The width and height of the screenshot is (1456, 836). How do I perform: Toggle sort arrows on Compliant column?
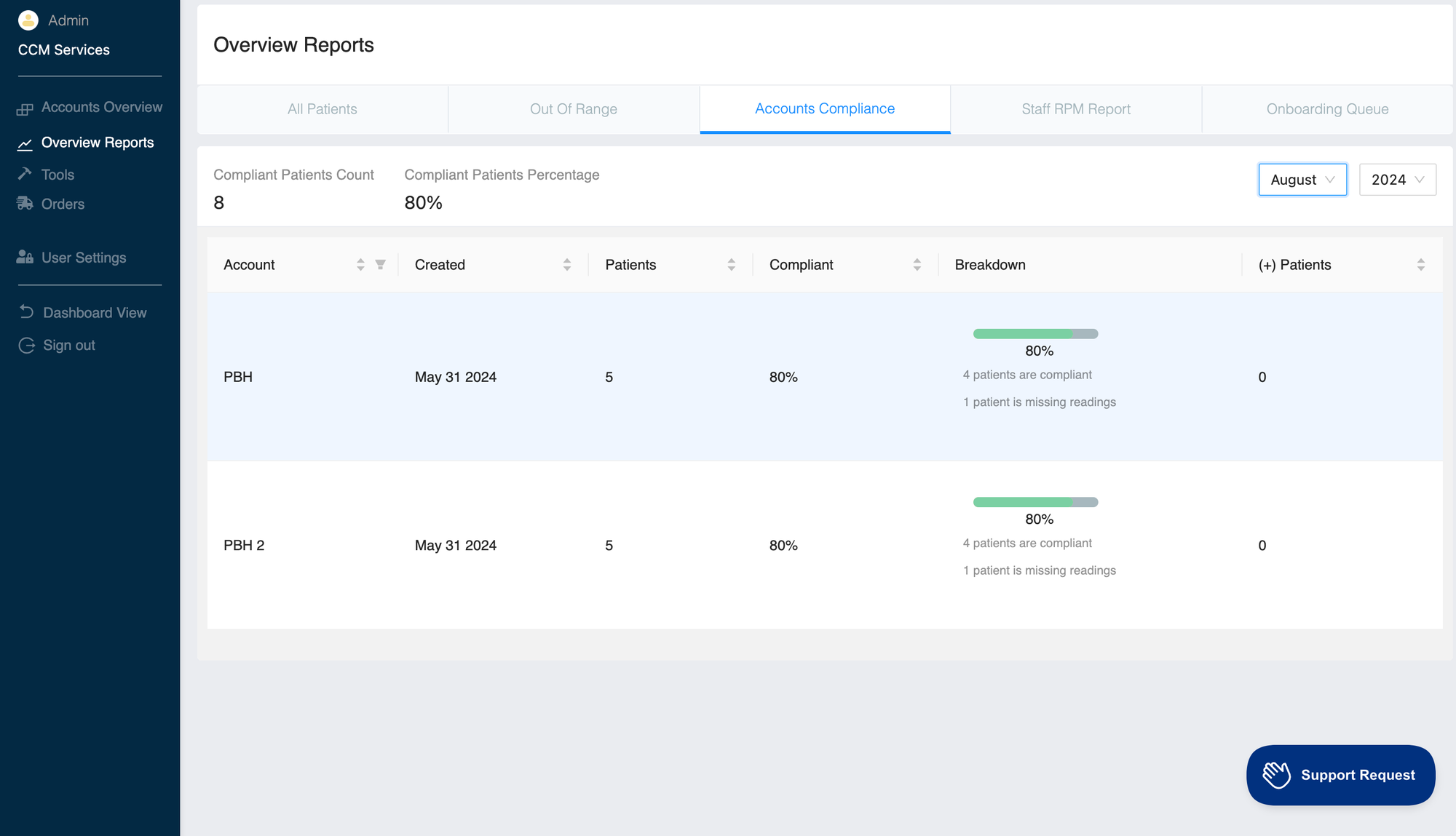917,265
